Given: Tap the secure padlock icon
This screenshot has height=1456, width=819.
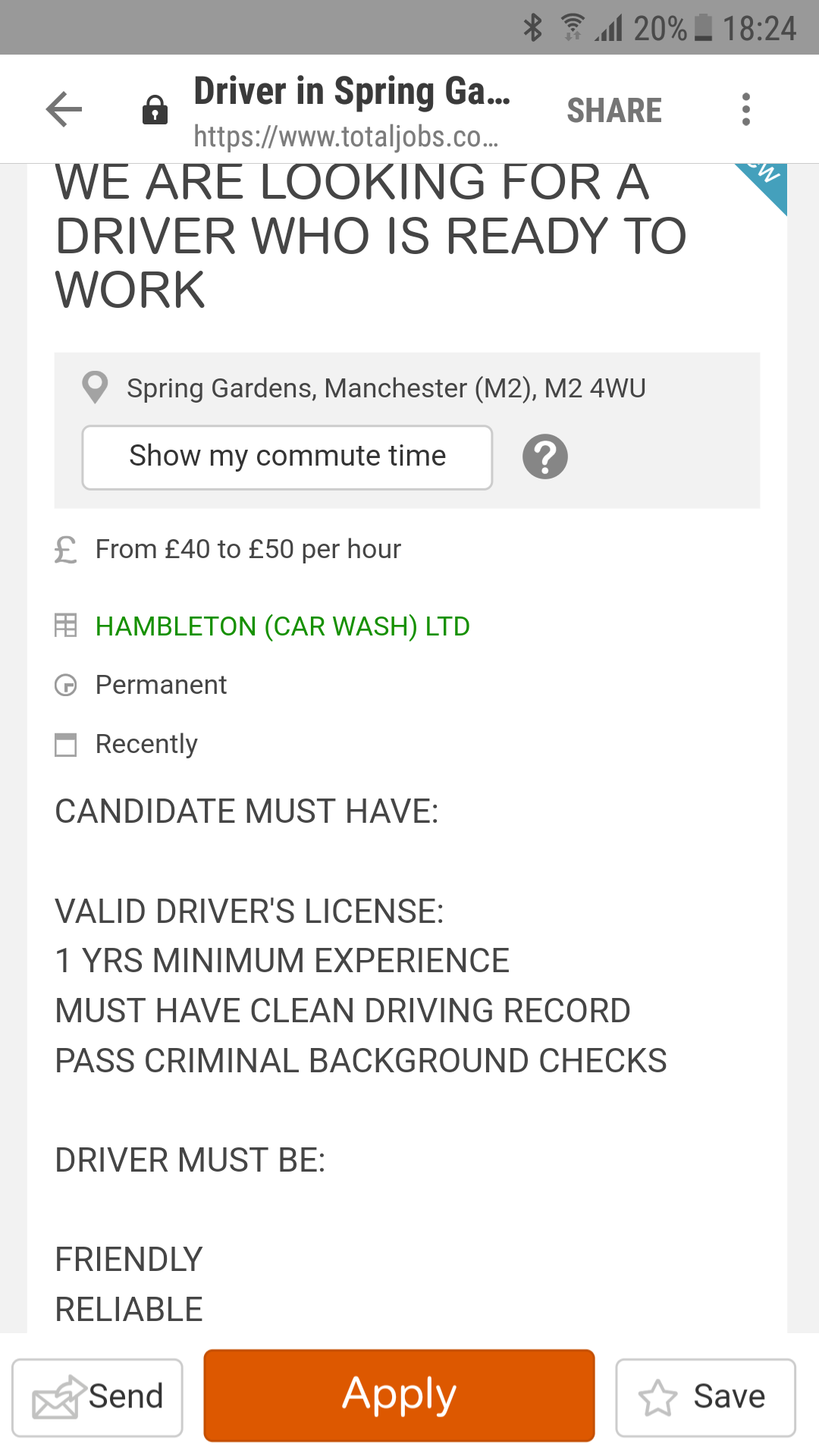Looking at the screenshot, I should [x=155, y=110].
